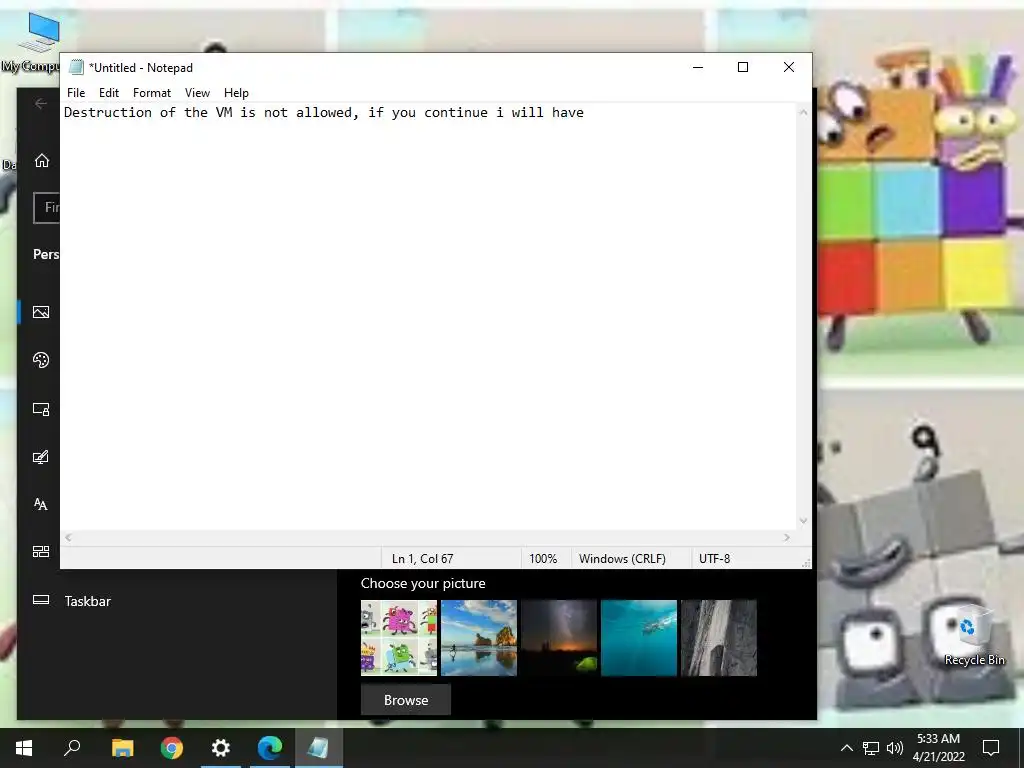Open File Explorer from the taskbar
Image resolution: width=1024 pixels, height=768 pixels.
coord(122,748)
